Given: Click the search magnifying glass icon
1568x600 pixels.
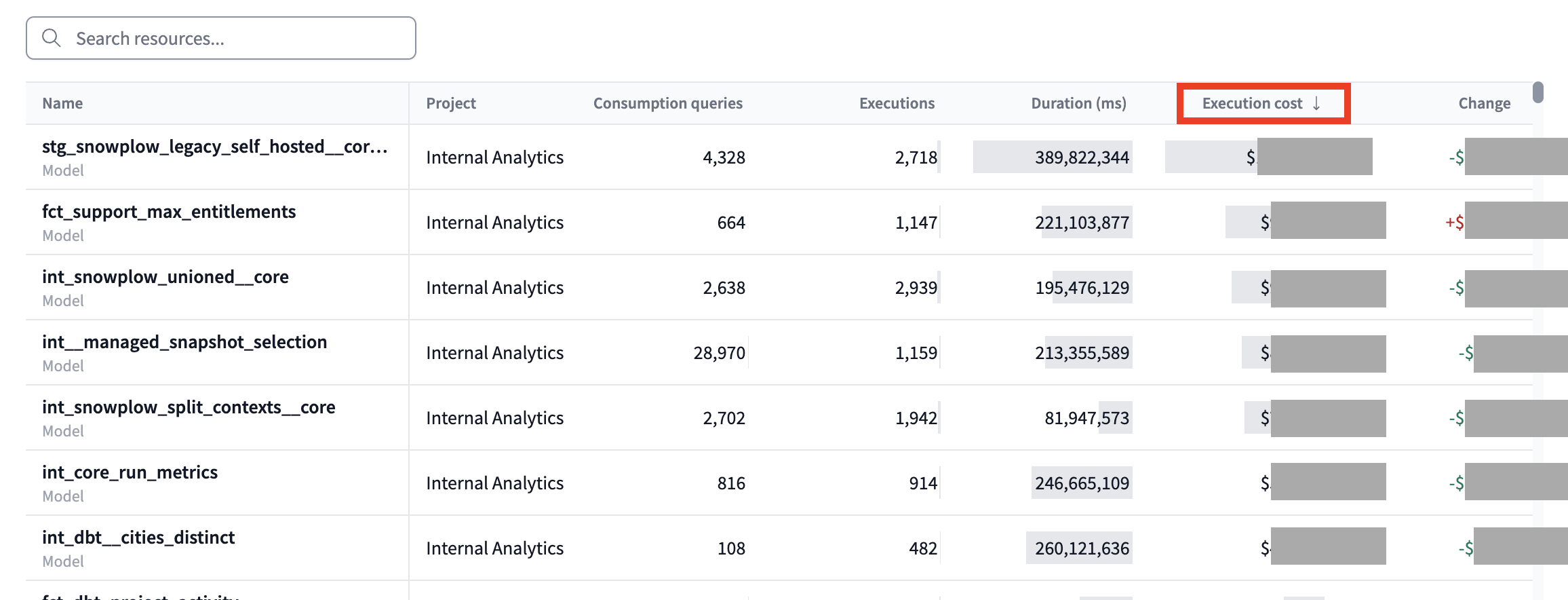Looking at the screenshot, I should click(52, 38).
